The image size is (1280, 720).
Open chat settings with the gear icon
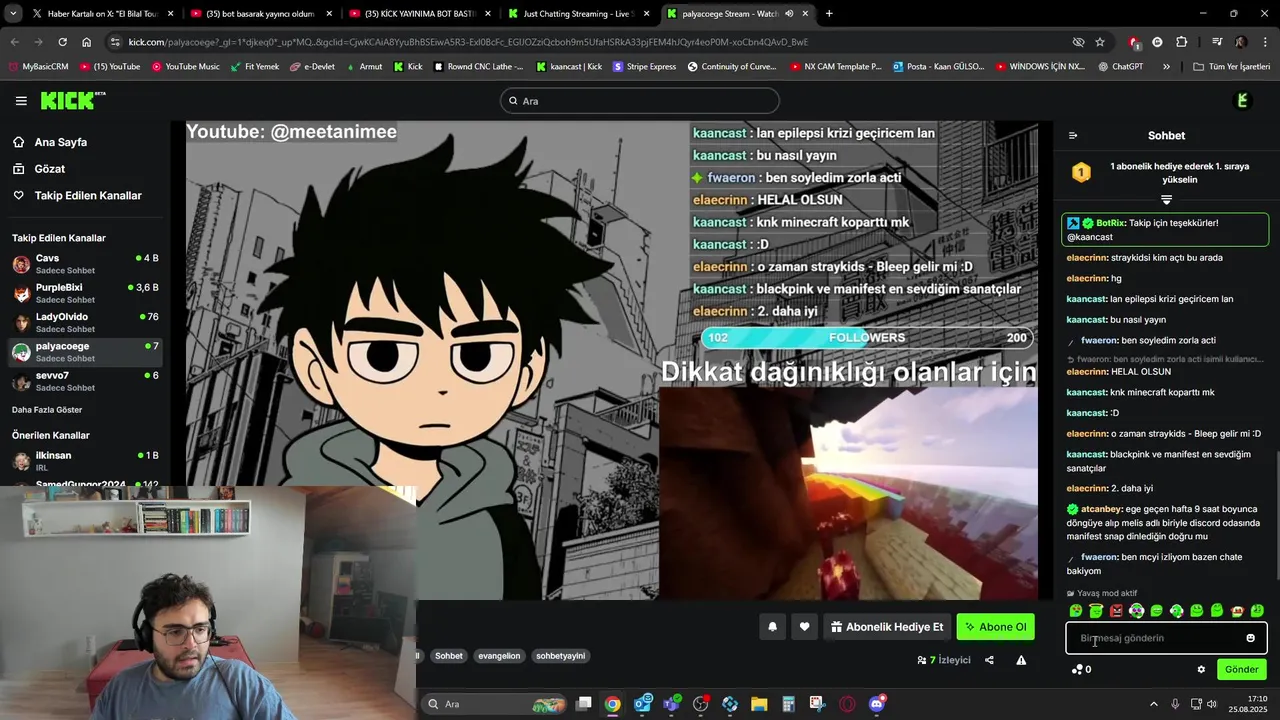[x=1201, y=670]
